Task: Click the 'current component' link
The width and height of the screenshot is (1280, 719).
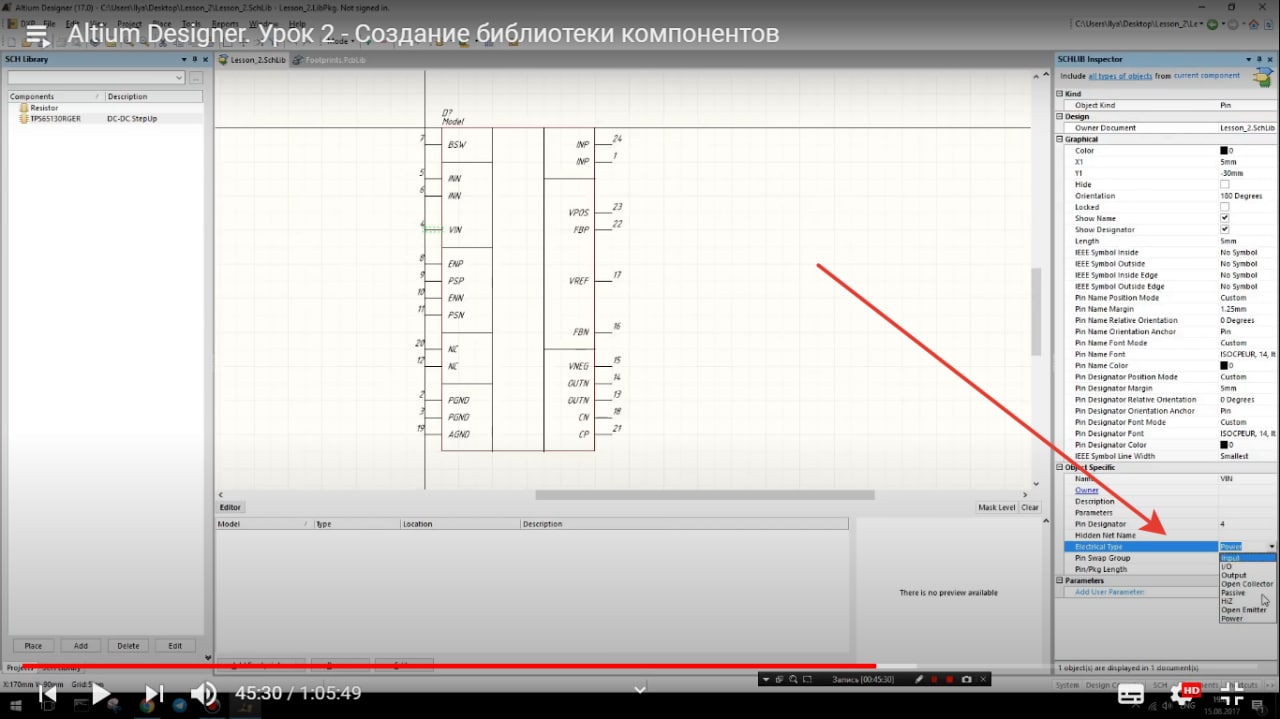Action: pos(1207,76)
